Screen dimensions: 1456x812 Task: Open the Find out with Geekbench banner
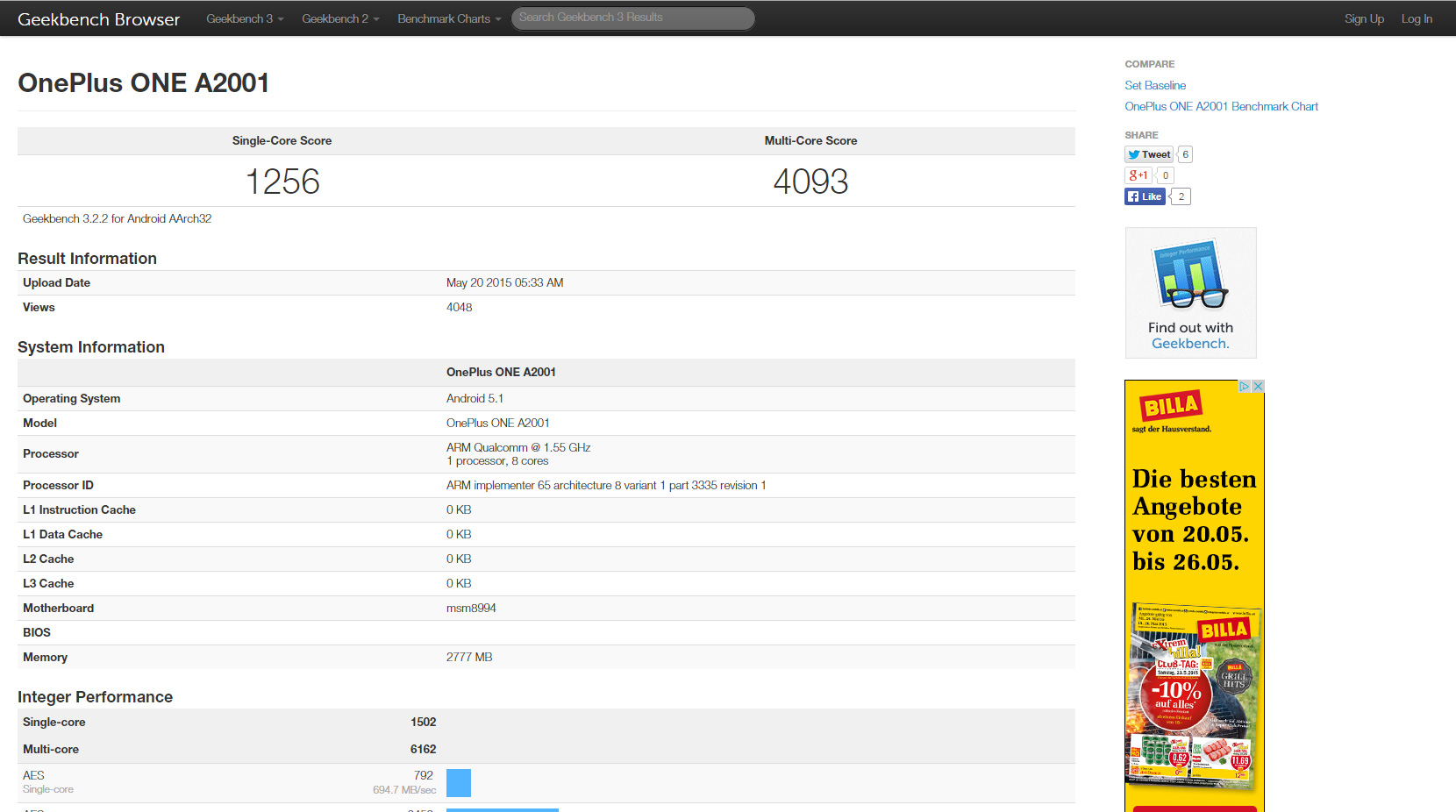pyautogui.click(x=1190, y=293)
